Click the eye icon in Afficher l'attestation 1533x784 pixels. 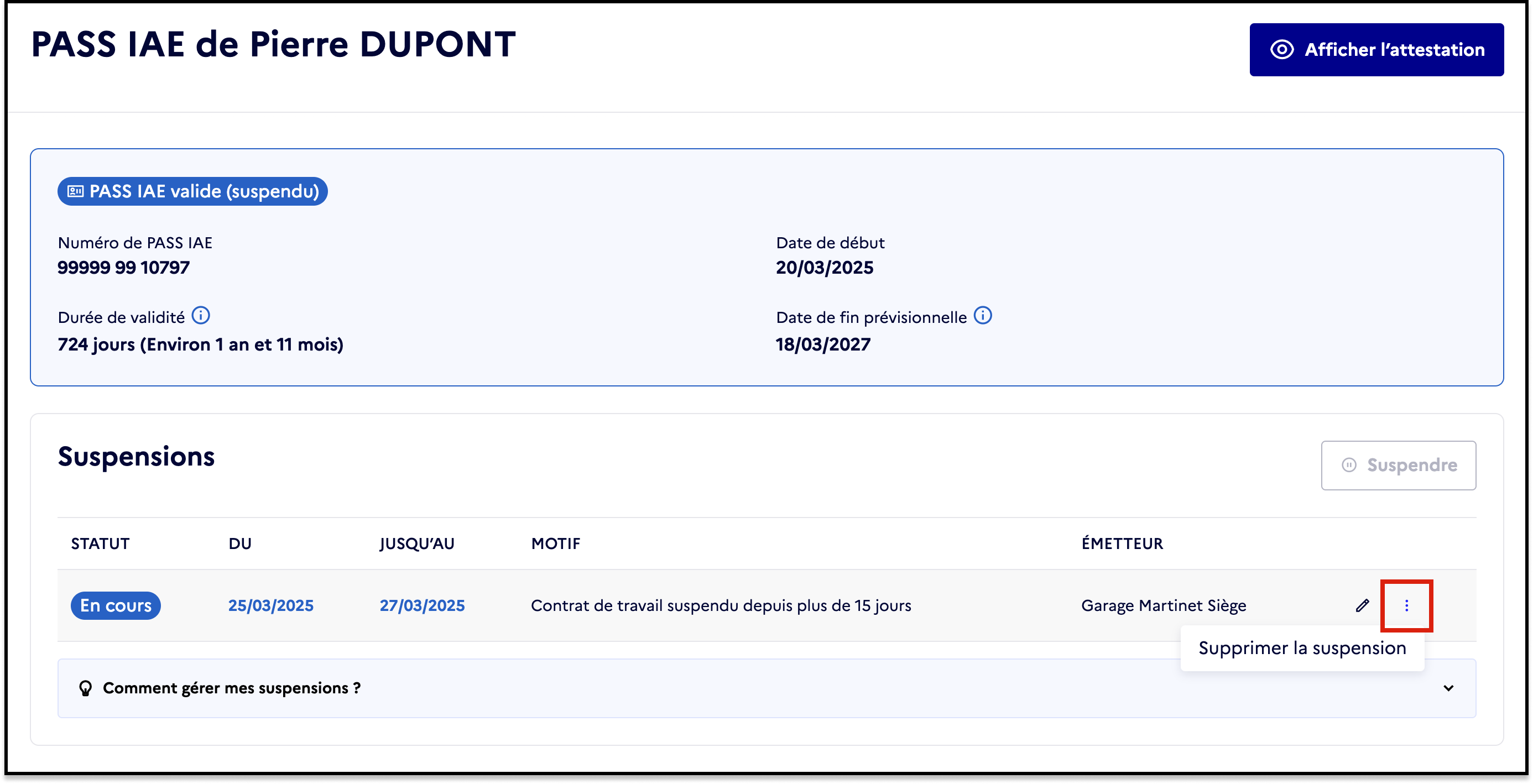tap(1282, 49)
